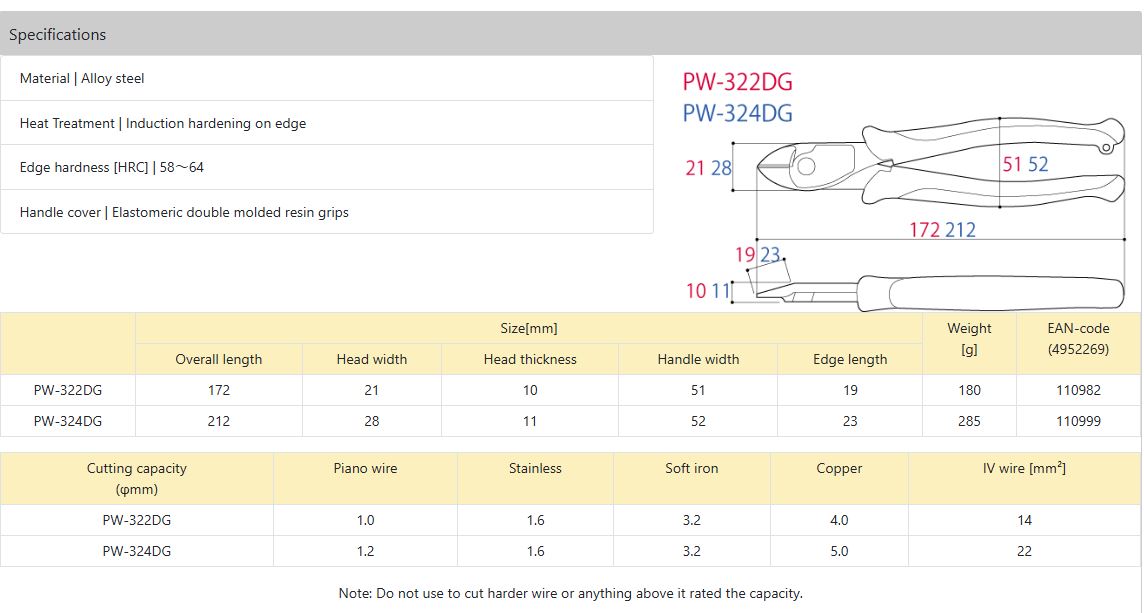Viewport: 1144px width, 613px height.
Task: Select the Piano wire column header
Action: pyautogui.click(x=365, y=468)
